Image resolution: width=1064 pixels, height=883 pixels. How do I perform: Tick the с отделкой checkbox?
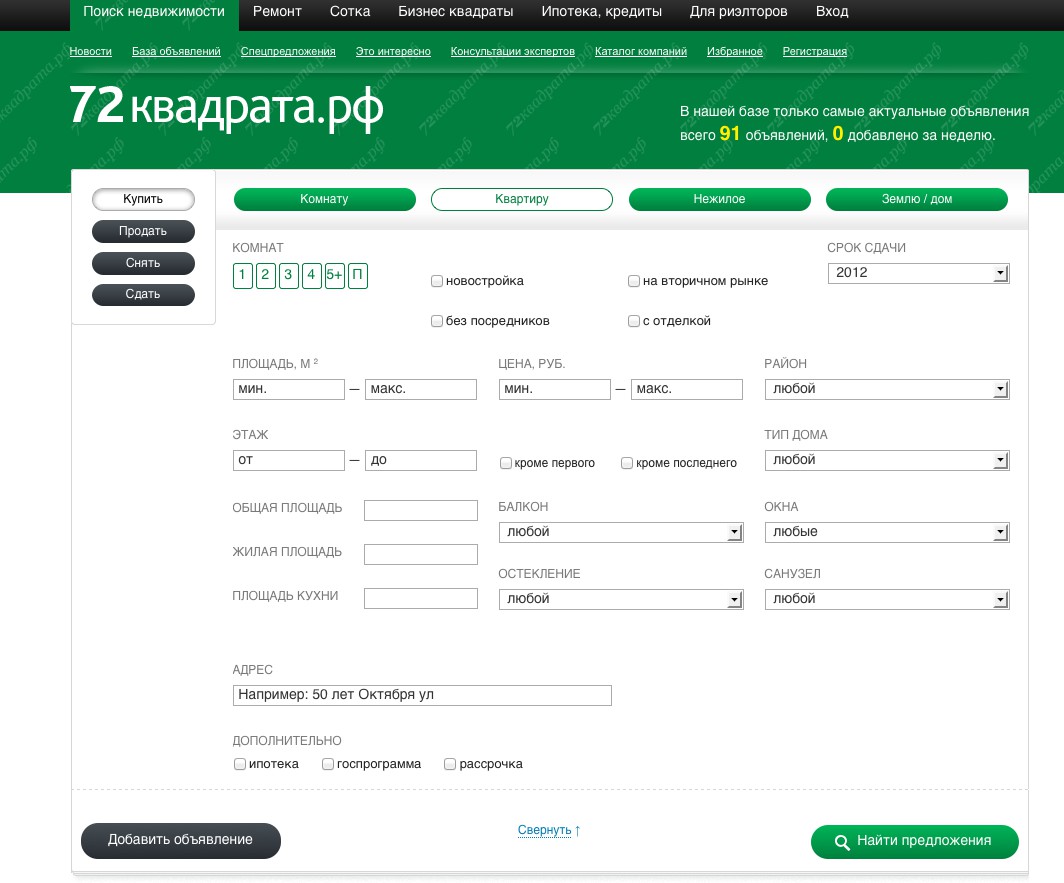pos(634,321)
